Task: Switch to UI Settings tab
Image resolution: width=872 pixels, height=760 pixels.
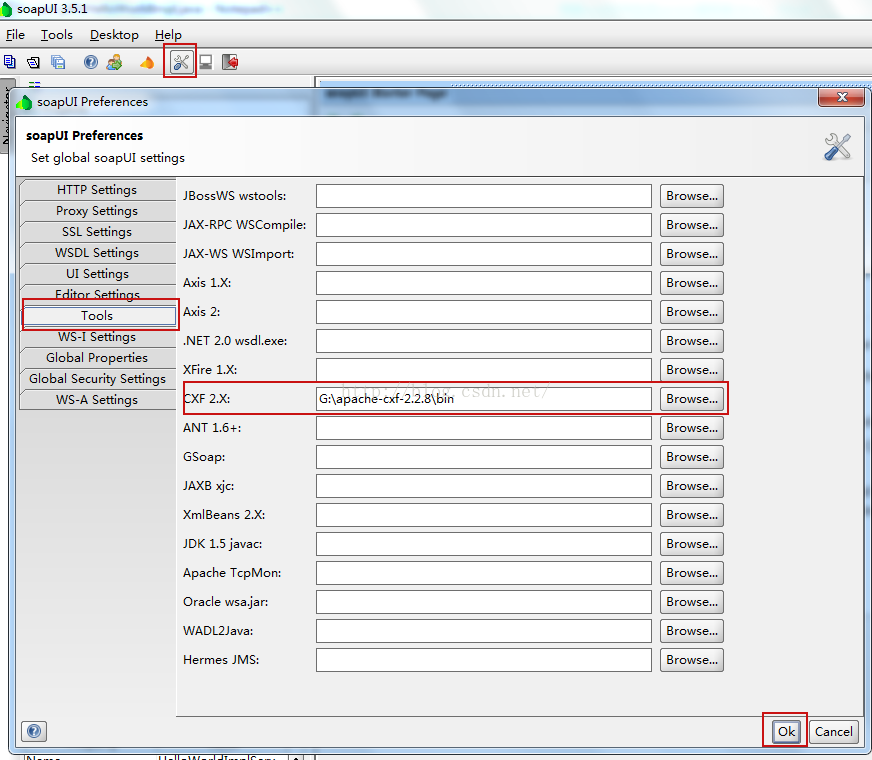Action: 97,274
